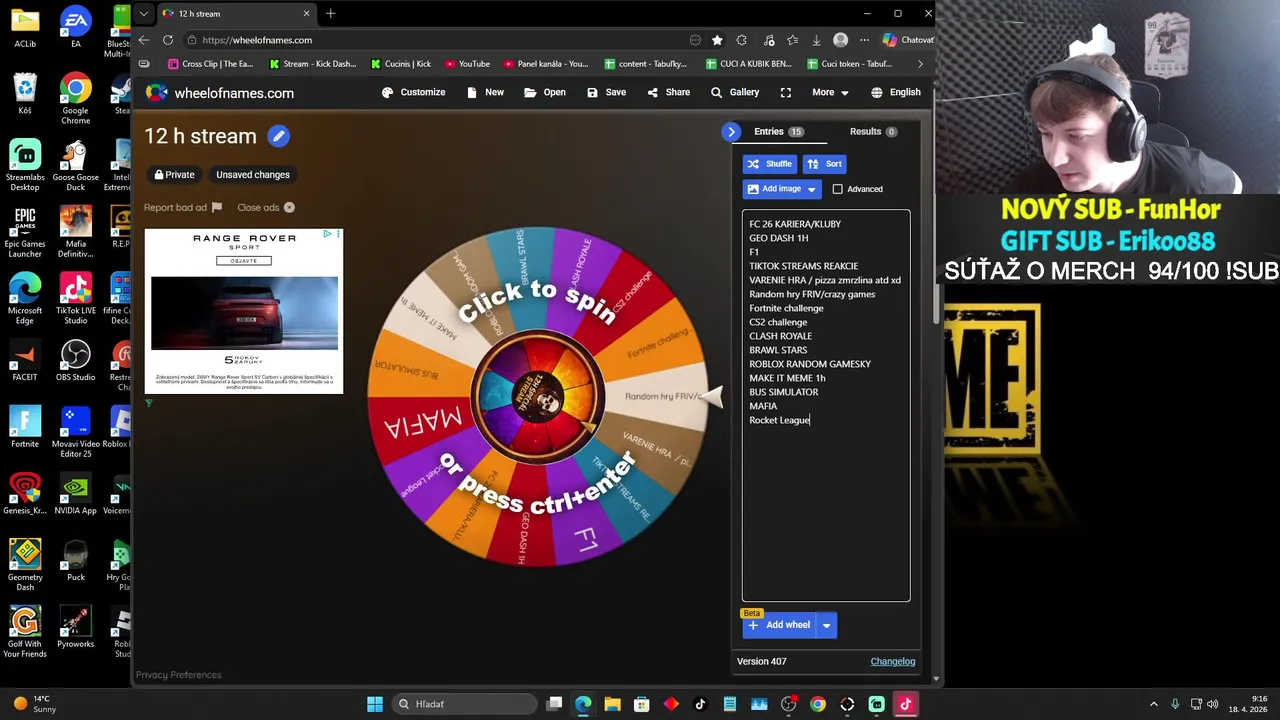
Task: Switch to the Entries tab
Action: click(778, 131)
